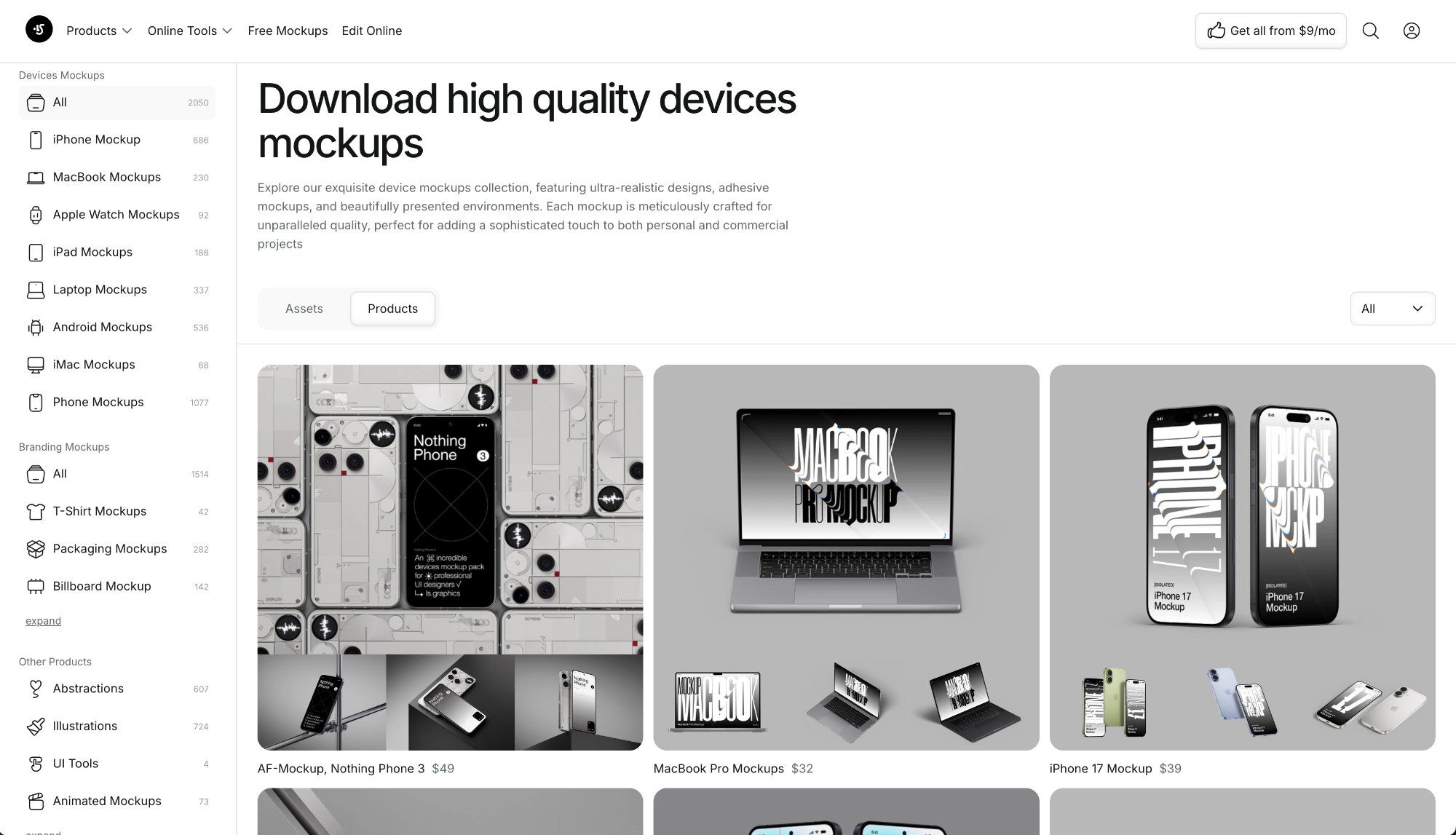
Task: Click the Android Mockups robot icon
Action: coord(35,328)
